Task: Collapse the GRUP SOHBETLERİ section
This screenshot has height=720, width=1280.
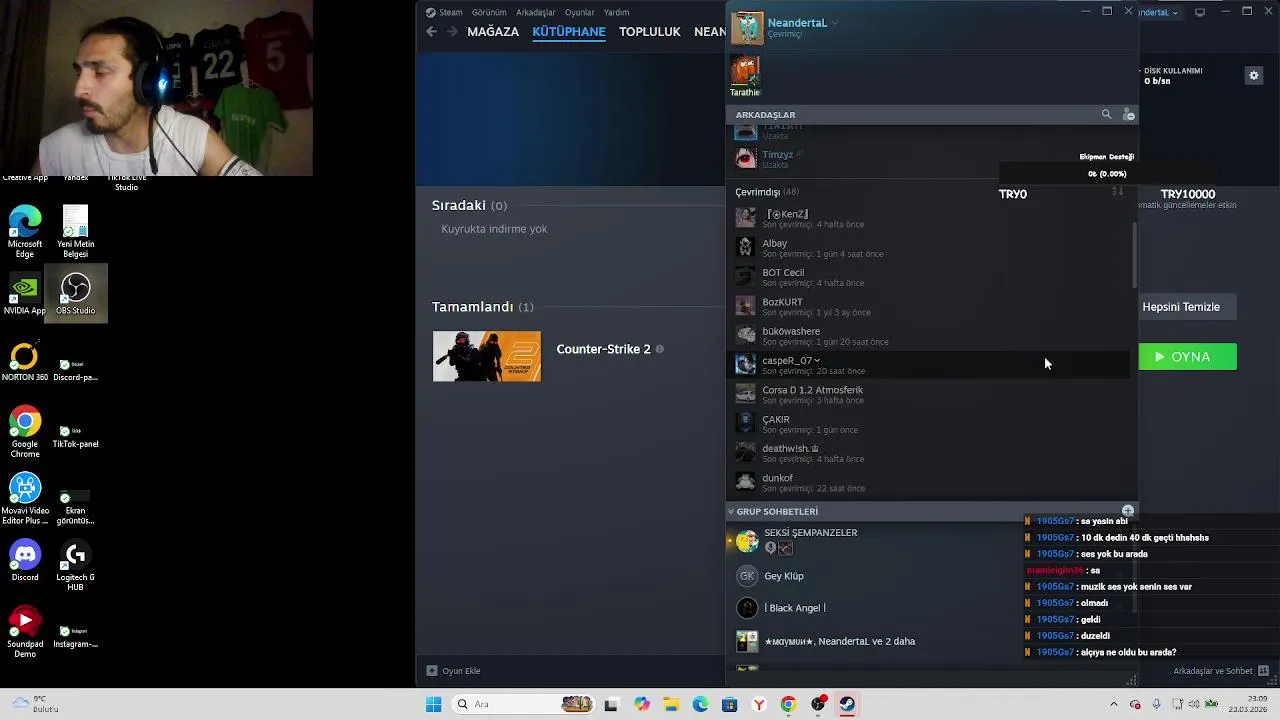Action: point(731,512)
